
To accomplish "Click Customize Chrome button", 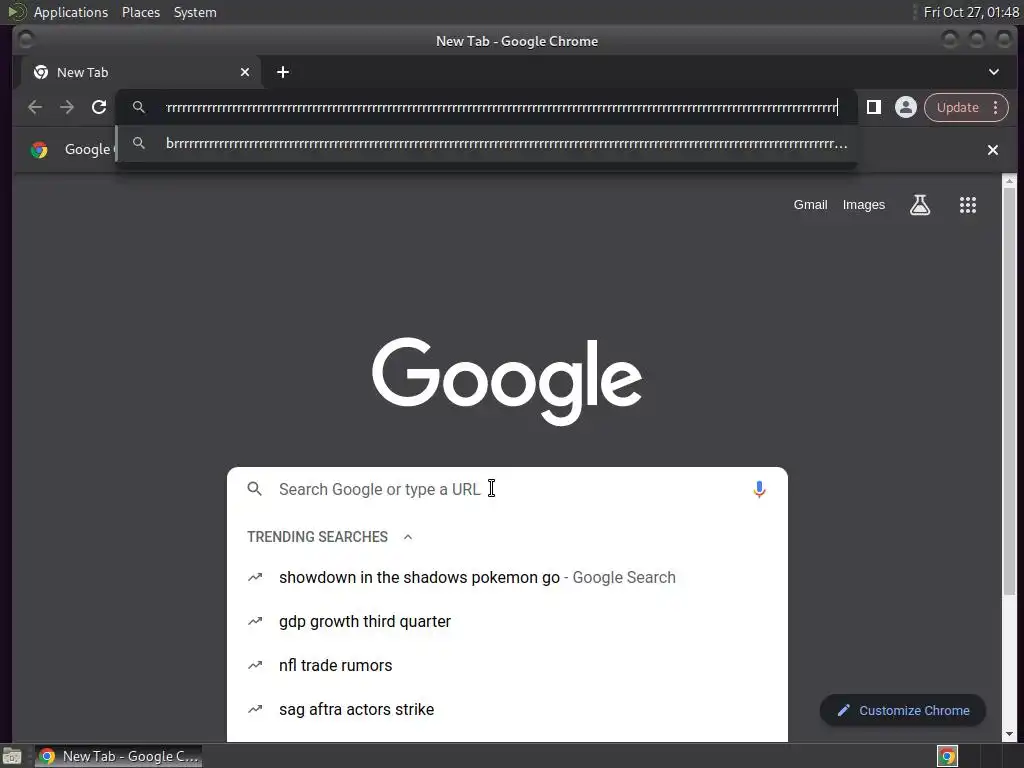I will (903, 711).
